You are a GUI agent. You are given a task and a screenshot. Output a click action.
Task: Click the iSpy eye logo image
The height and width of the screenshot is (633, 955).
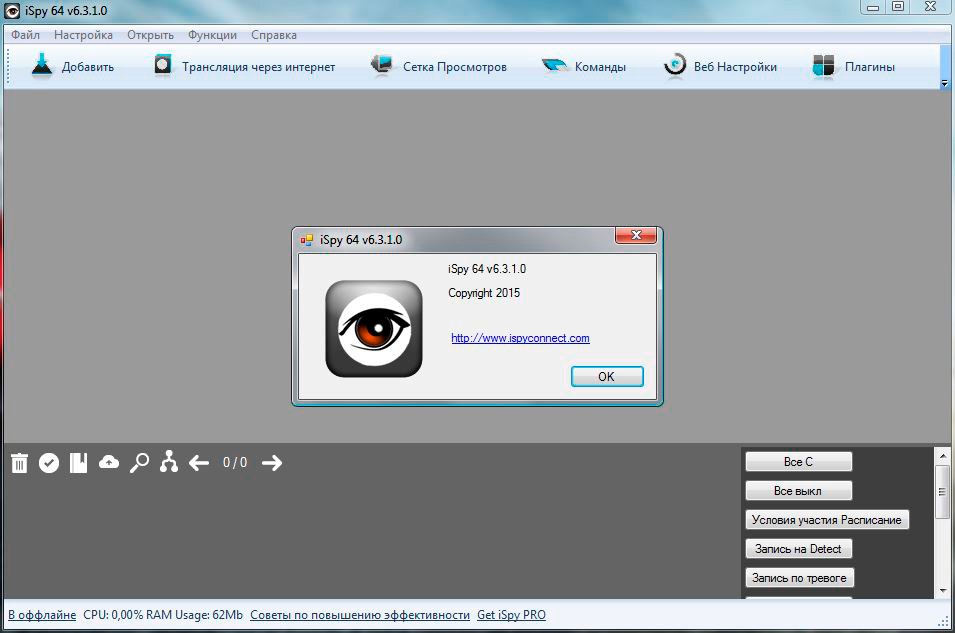coord(374,328)
